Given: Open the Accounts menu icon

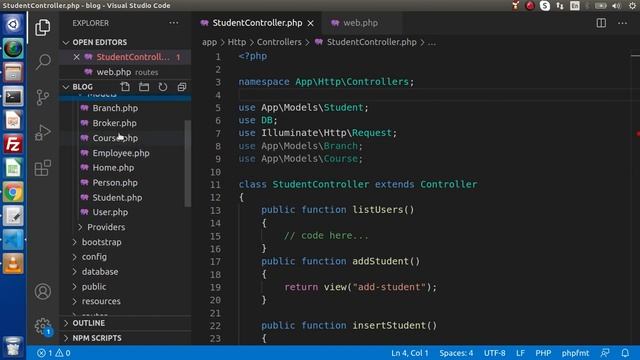Looking at the screenshot, I should pos(43,291).
